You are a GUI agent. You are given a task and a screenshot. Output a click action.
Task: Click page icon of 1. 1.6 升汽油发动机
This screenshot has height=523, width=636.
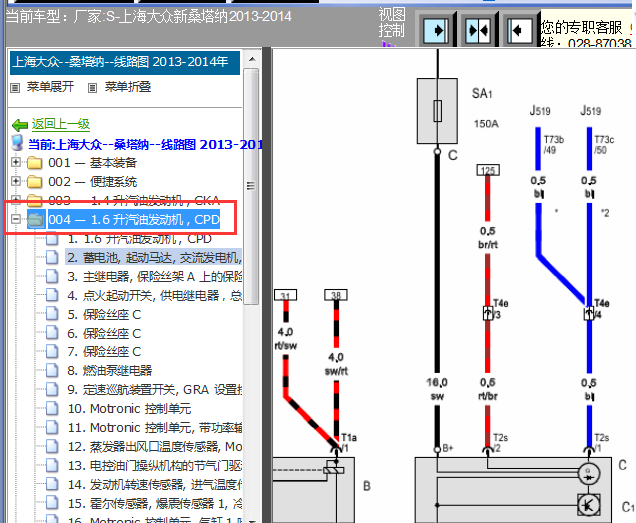(x=52, y=239)
